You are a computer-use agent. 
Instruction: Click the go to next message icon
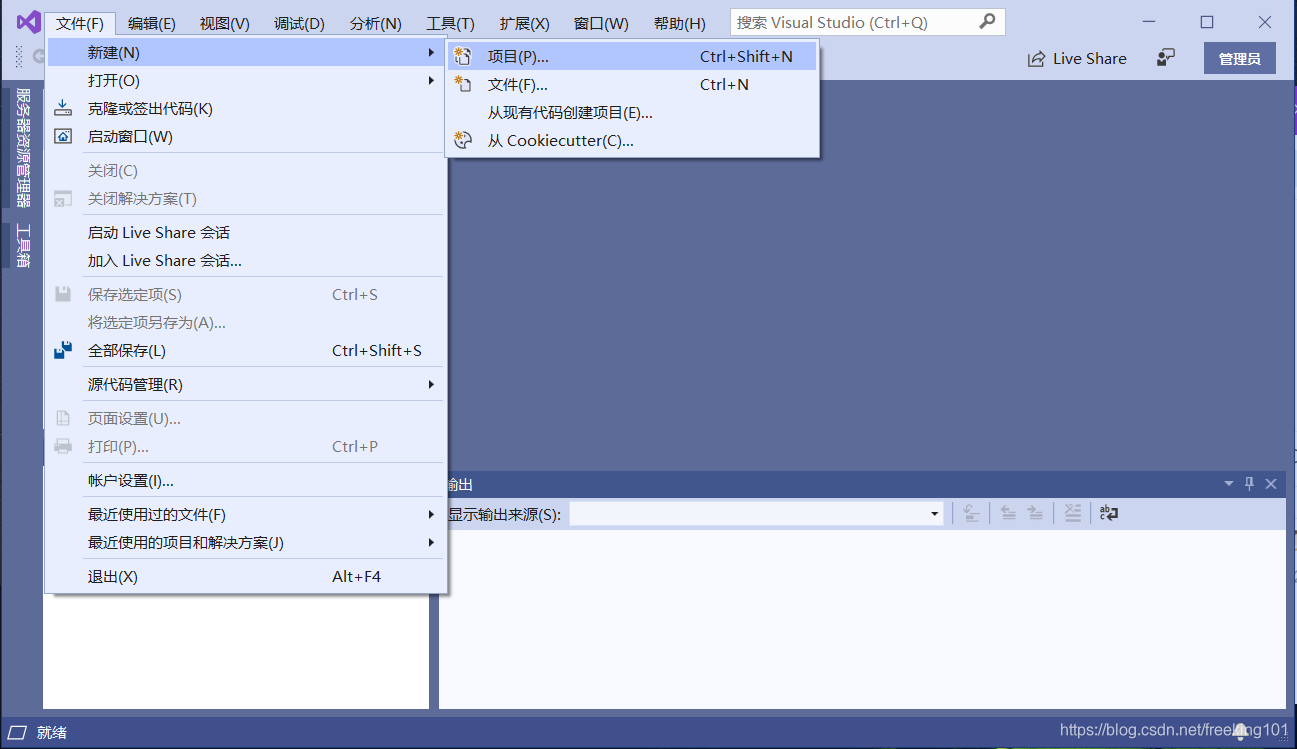pos(1036,513)
